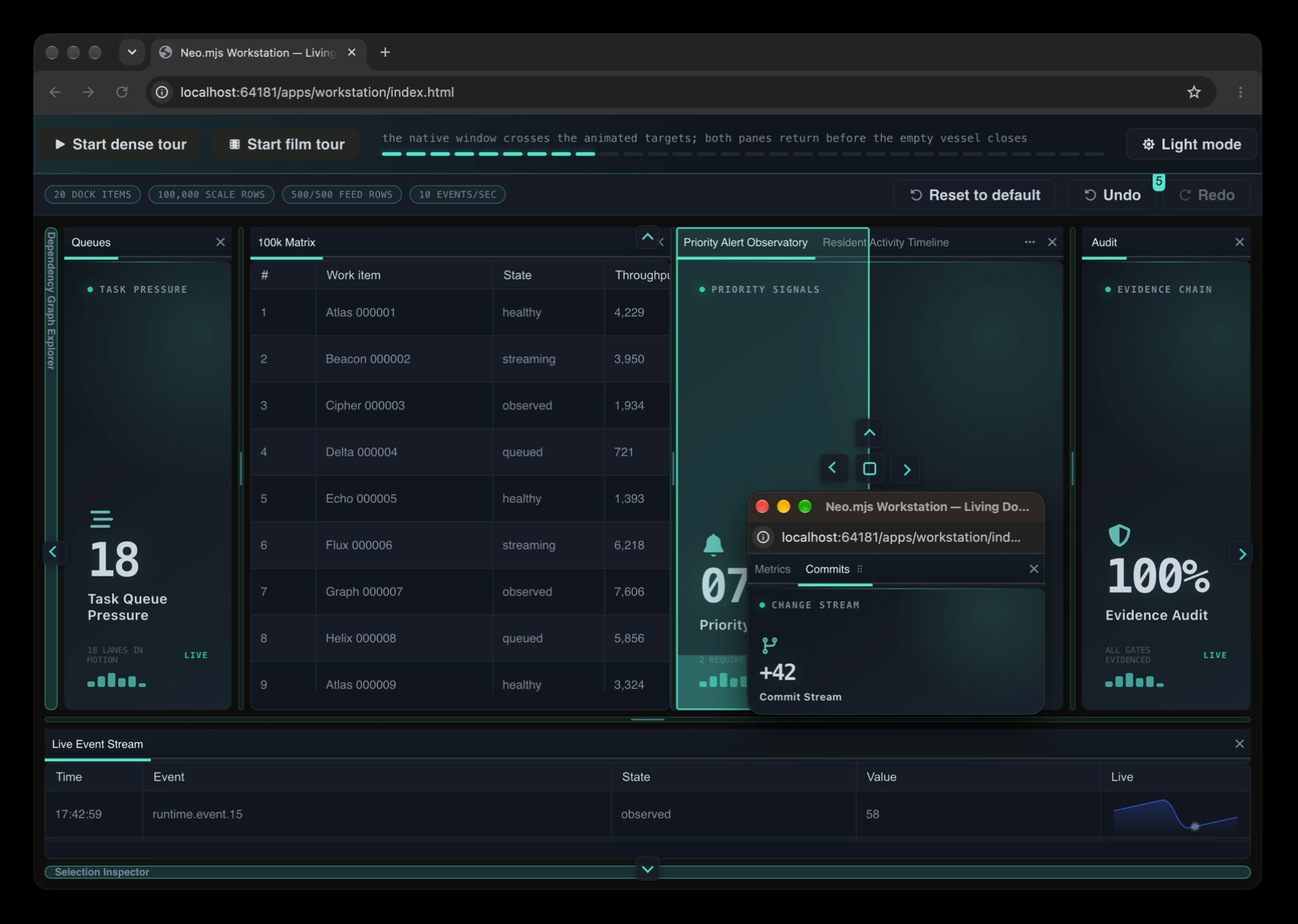The width and height of the screenshot is (1298, 924).
Task: Open the three-dot menu in Priority Alert panel
Action: point(1029,242)
